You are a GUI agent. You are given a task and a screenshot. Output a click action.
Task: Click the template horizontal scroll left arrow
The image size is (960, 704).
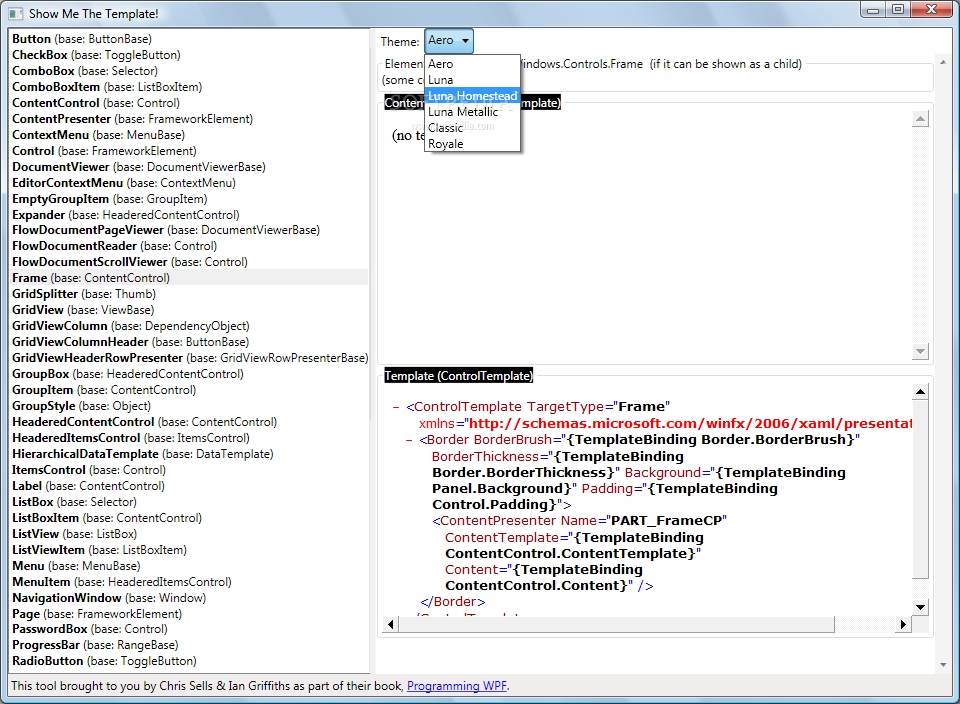pos(391,624)
